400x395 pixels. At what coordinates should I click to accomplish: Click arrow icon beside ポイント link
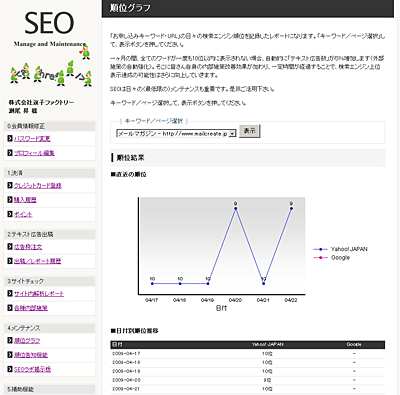(x=10, y=214)
